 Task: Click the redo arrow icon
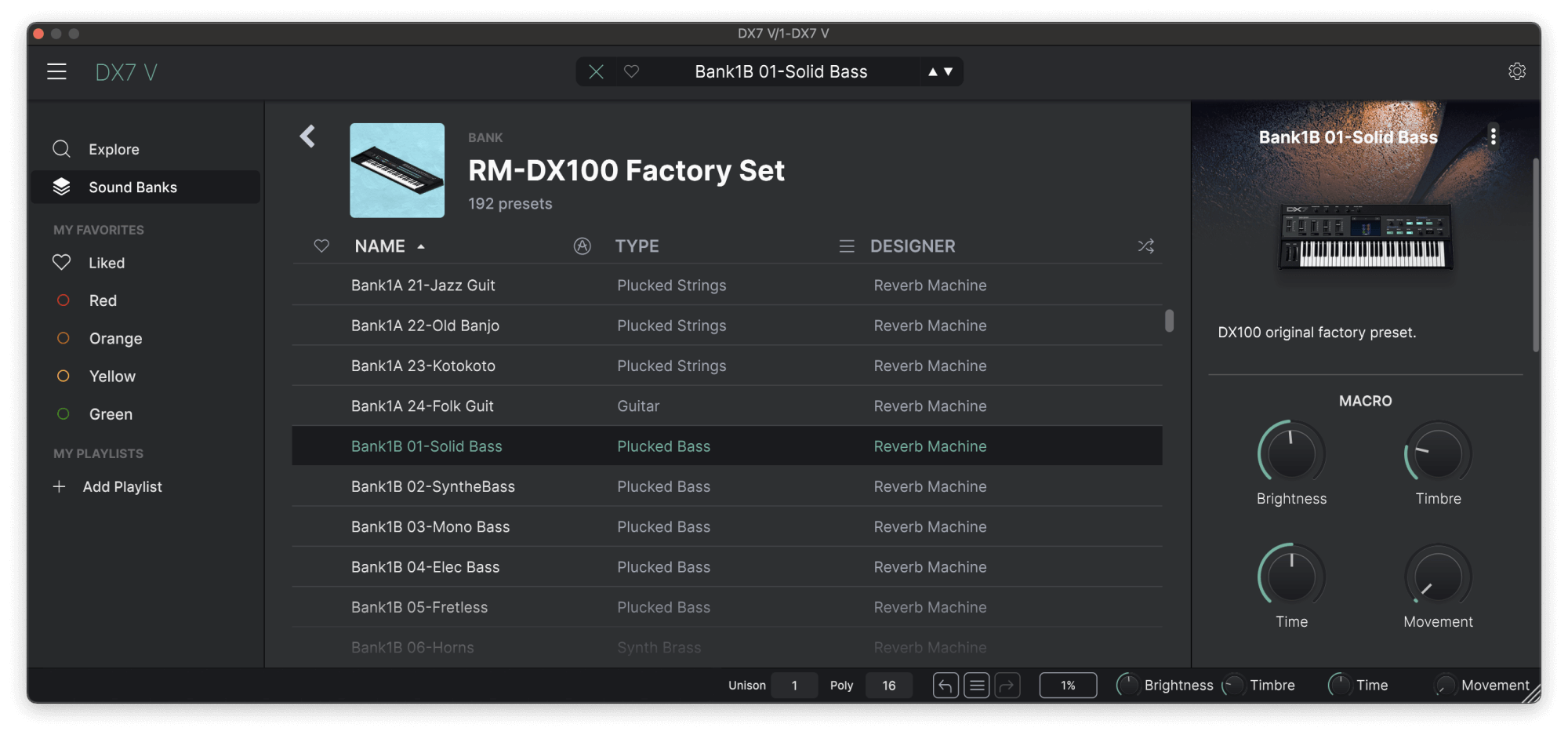[1008, 685]
